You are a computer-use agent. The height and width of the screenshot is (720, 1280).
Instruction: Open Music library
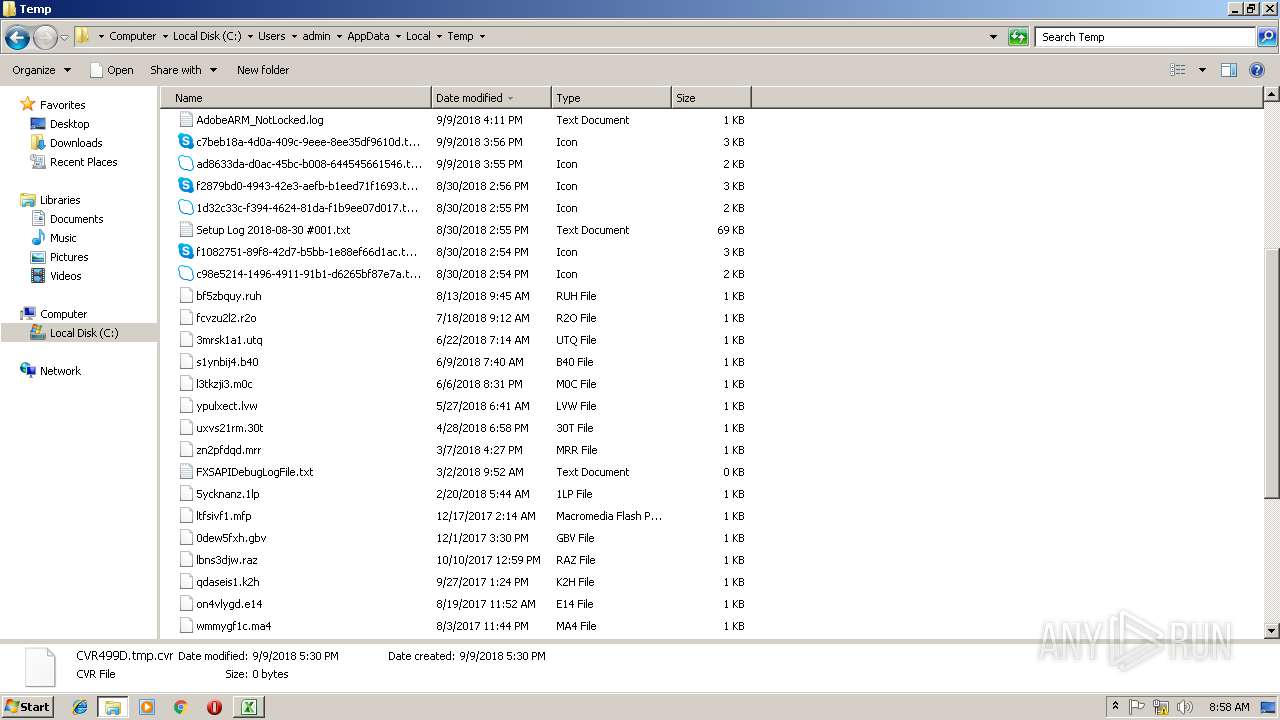[63, 238]
